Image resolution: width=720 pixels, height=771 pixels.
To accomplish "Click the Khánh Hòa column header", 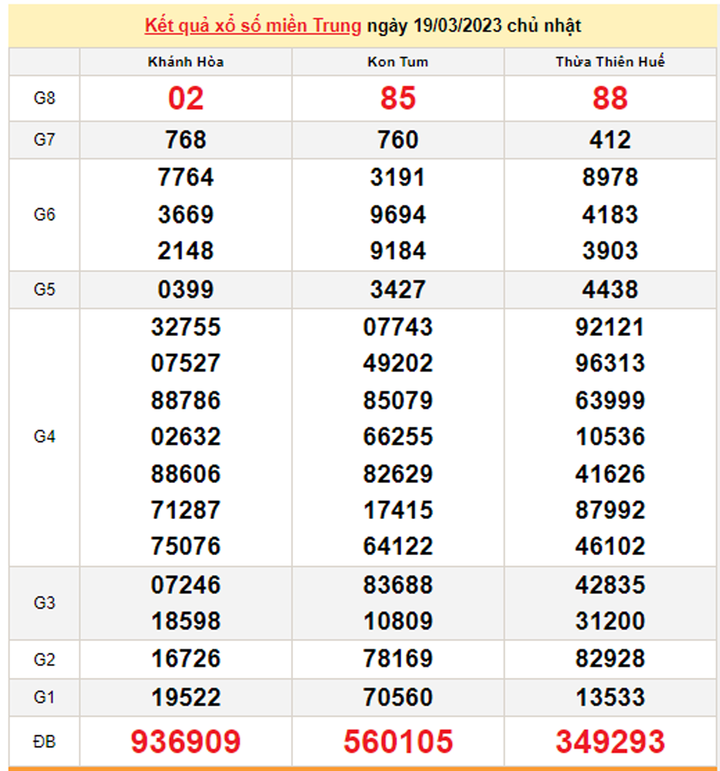I will click(186, 62).
